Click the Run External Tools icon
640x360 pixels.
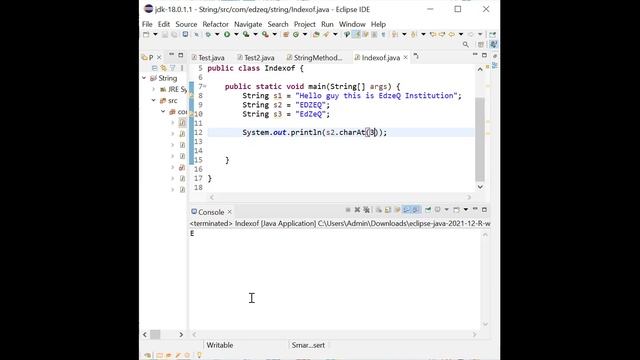[x=265, y=35]
